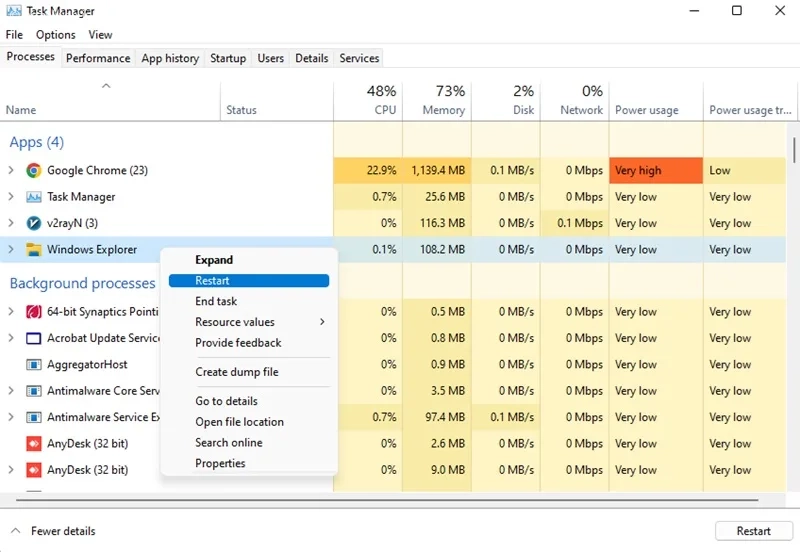Switch to the Performance tab
Image resolution: width=800 pixels, height=552 pixels.
click(x=98, y=58)
